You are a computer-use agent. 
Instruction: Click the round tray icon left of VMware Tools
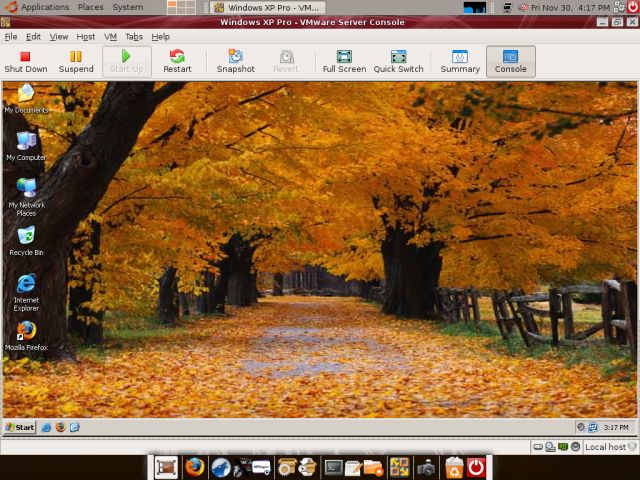click(581, 427)
